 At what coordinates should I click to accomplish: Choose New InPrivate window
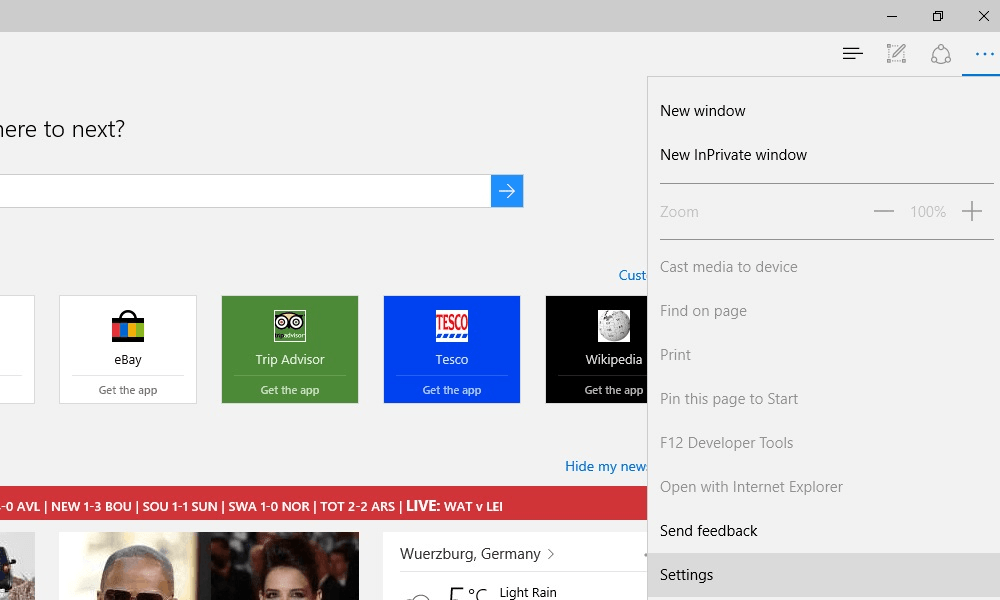(x=733, y=155)
